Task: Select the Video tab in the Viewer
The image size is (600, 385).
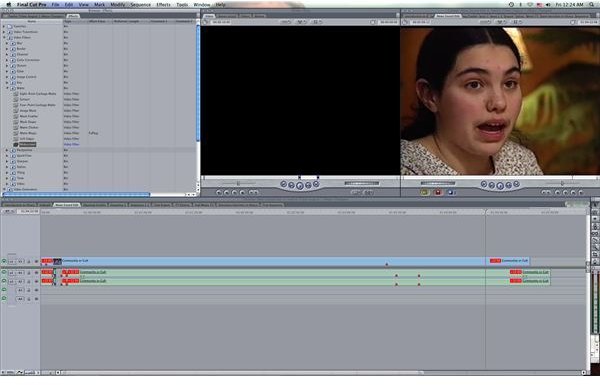Action: pyautogui.click(x=209, y=16)
